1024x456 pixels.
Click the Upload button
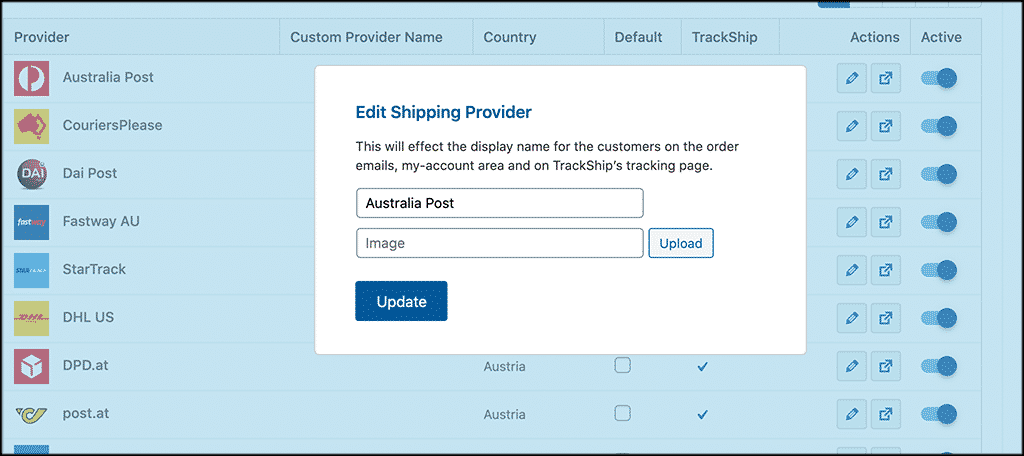[x=681, y=243]
